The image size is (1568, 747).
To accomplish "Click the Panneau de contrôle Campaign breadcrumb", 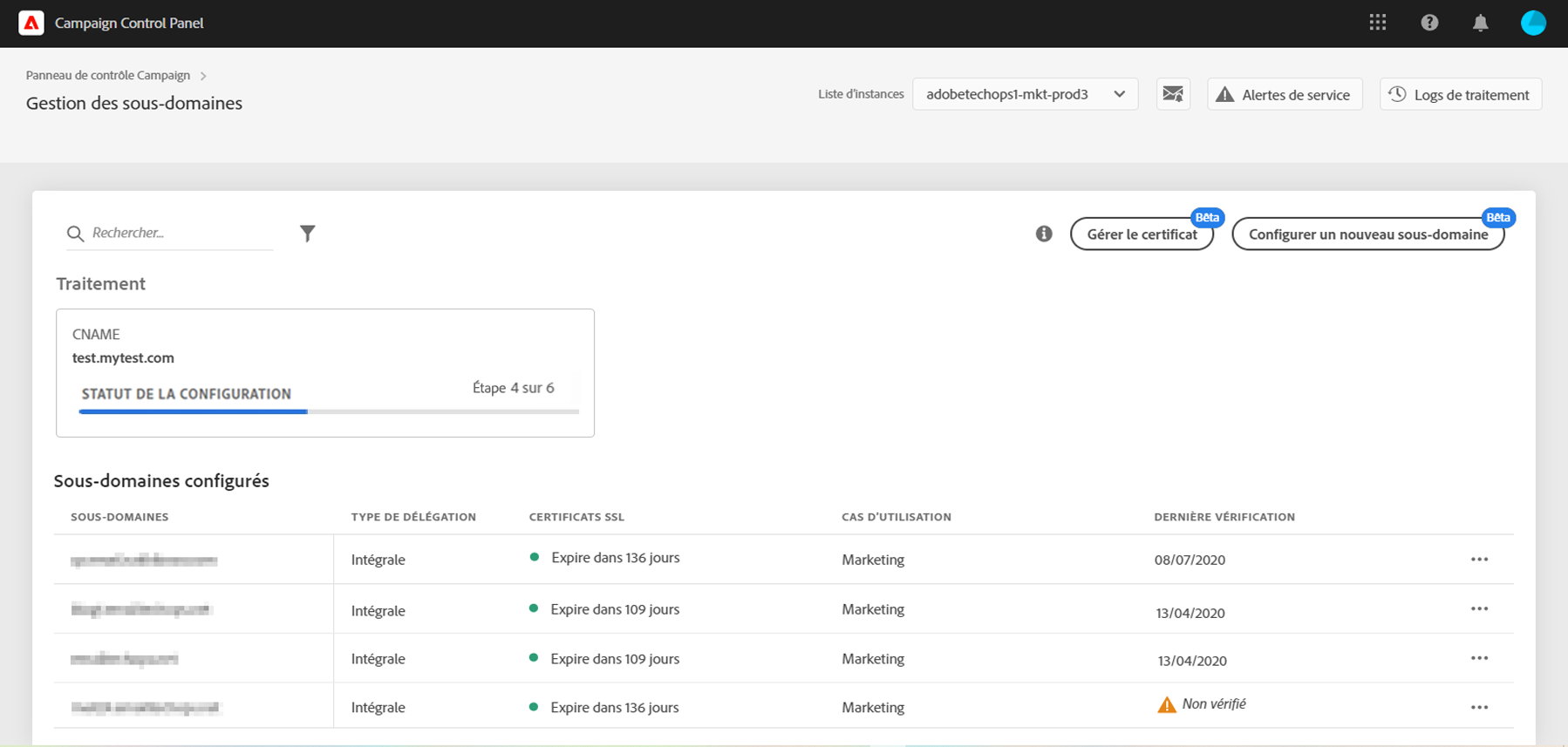I will pyautogui.click(x=108, y=76).
